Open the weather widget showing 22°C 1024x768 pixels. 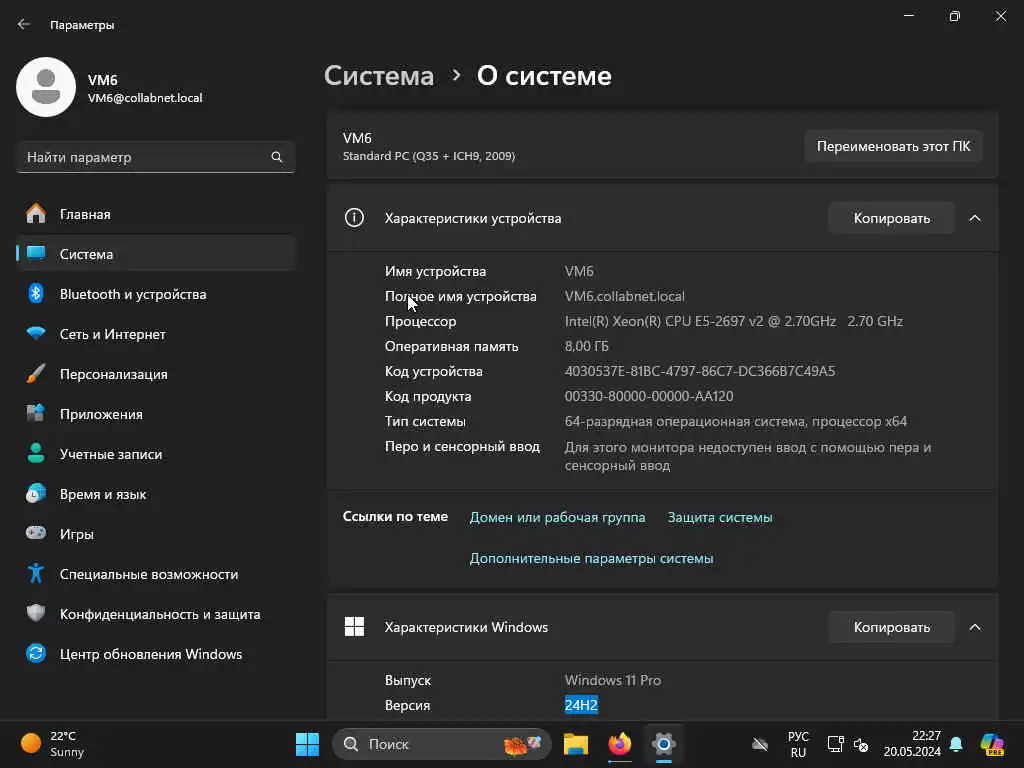52,744
